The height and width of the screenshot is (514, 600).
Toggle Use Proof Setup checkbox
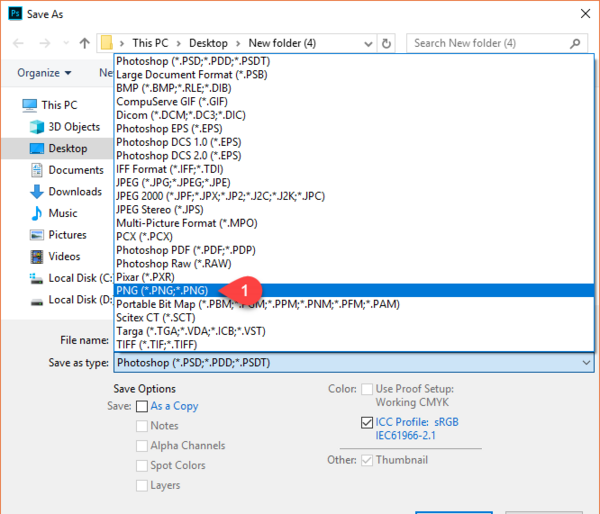367,389
